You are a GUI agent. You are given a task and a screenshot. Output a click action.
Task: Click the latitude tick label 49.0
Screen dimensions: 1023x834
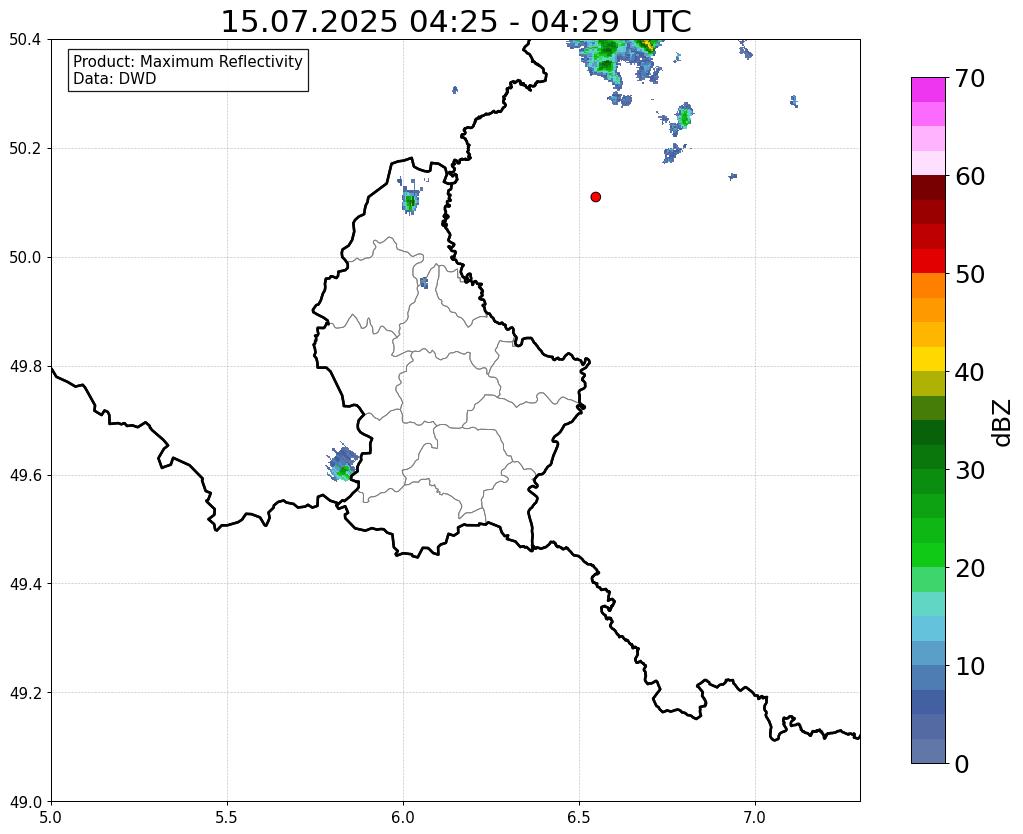25,801
